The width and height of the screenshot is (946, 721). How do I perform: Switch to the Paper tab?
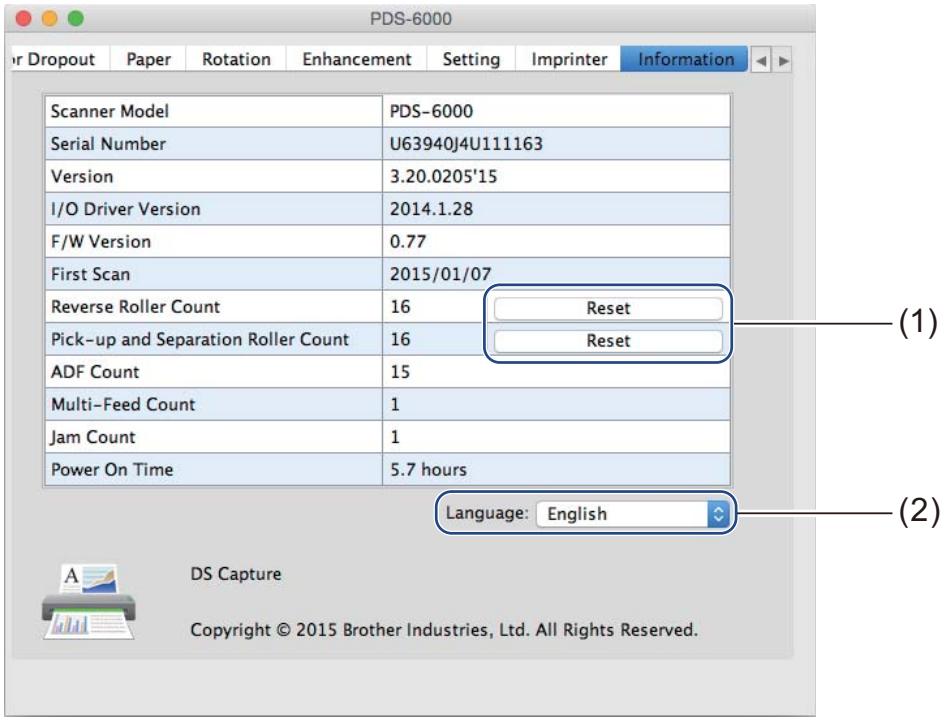point(148,59)
